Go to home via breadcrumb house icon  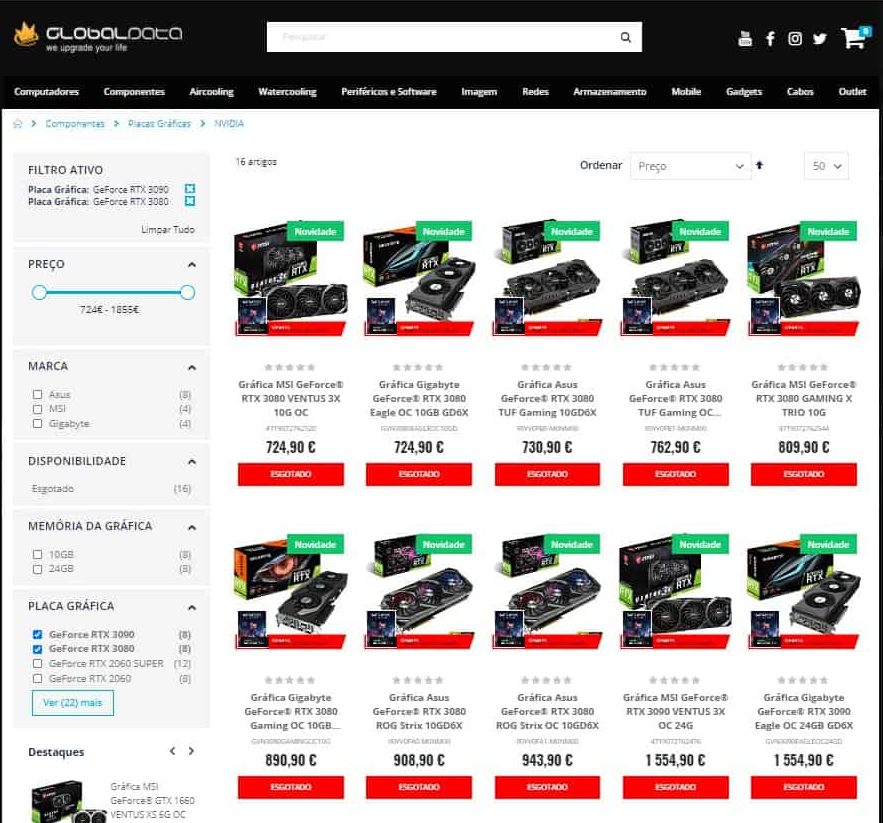click(x=18, y=124)
